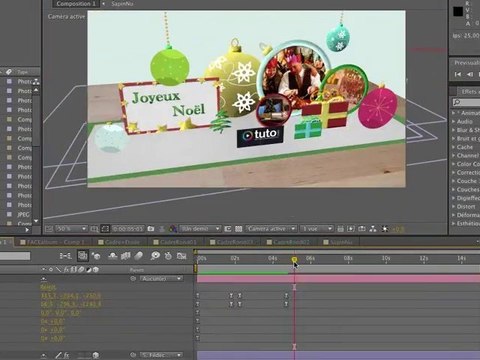Enable Frame Blending for timeline layers
Image resolution: width=480 pixels, height=360 pixels.
126,256
